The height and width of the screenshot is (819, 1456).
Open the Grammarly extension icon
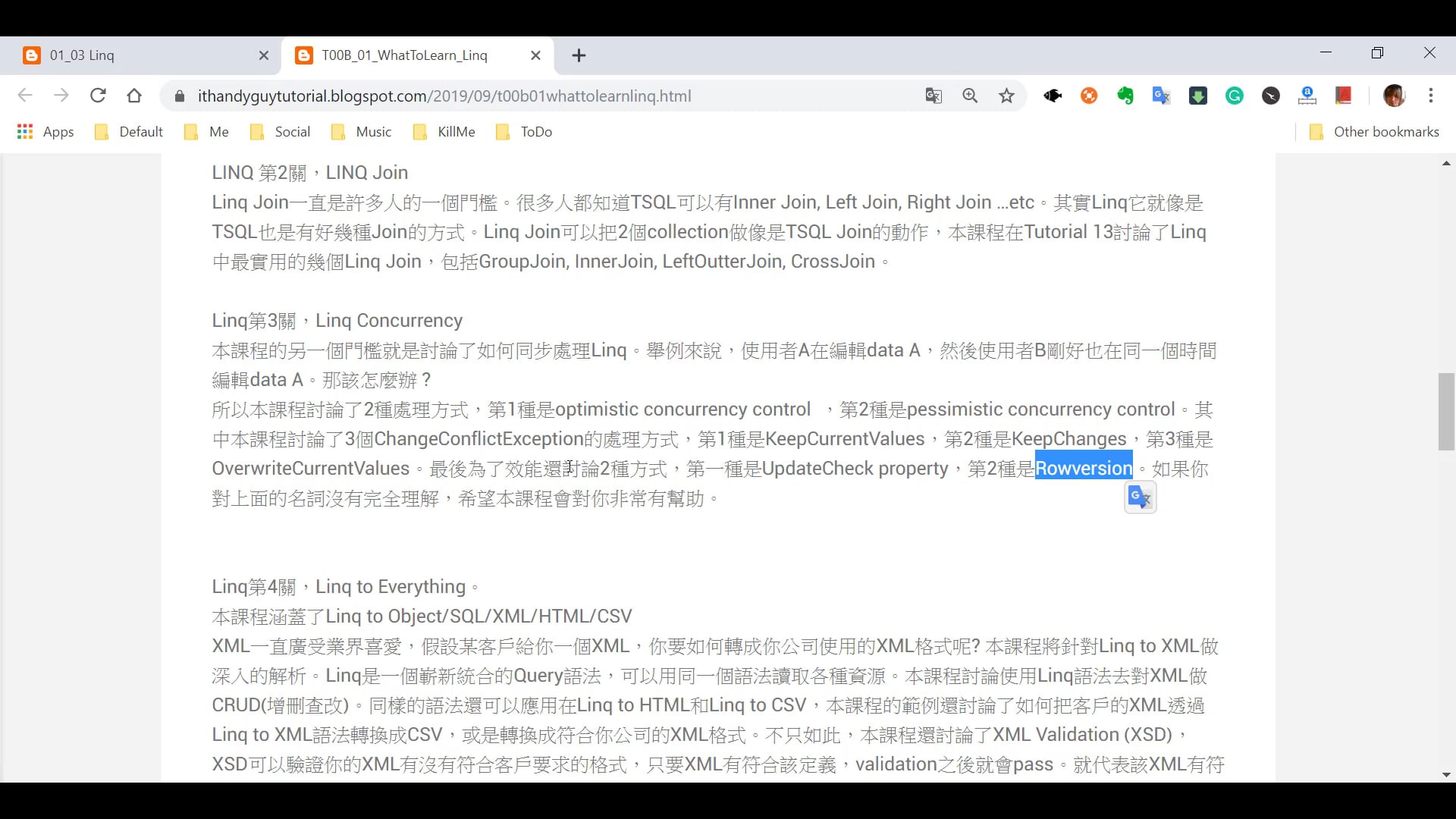(1235, 96)
